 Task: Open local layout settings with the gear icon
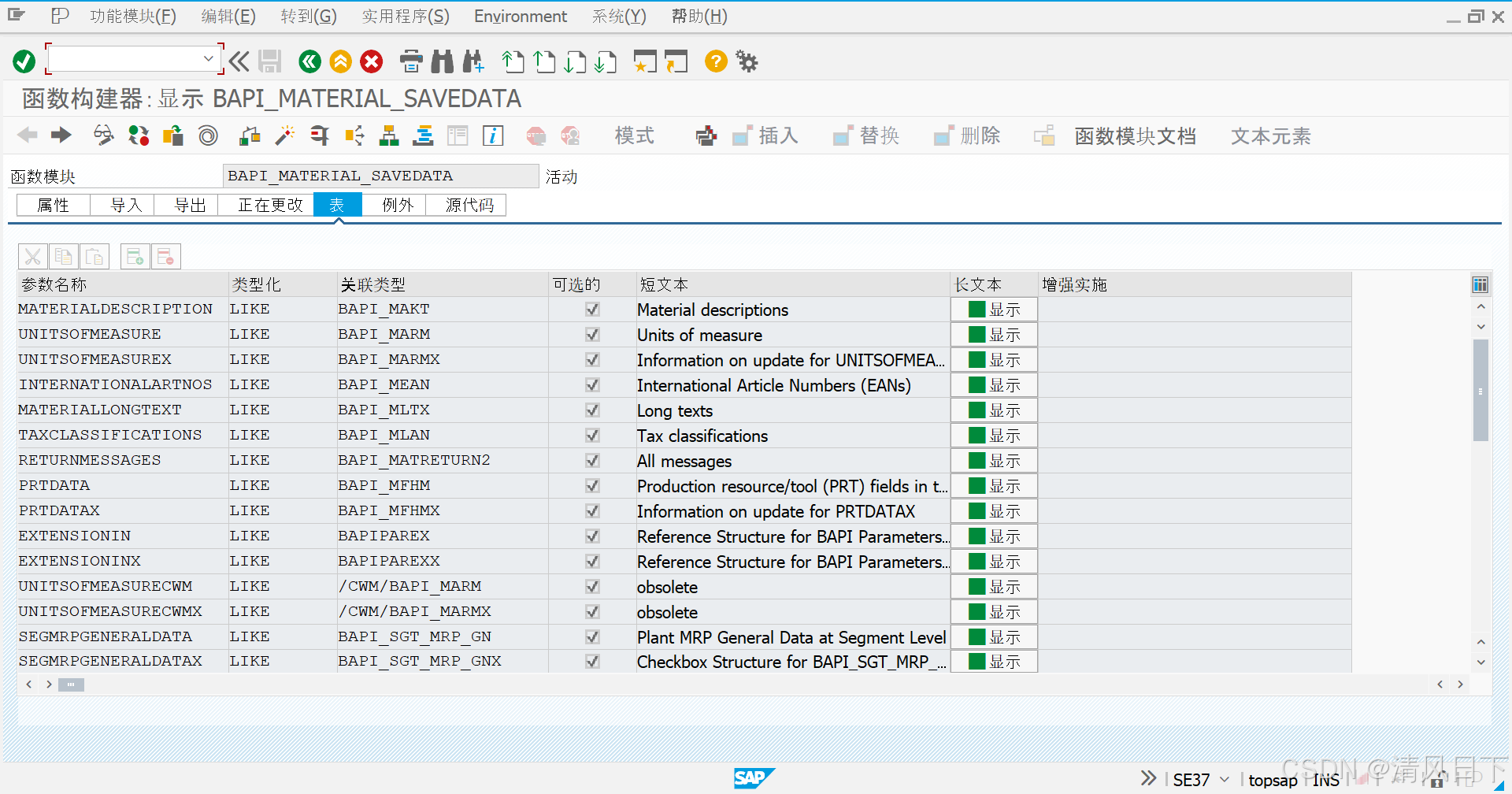coord(746,61)
